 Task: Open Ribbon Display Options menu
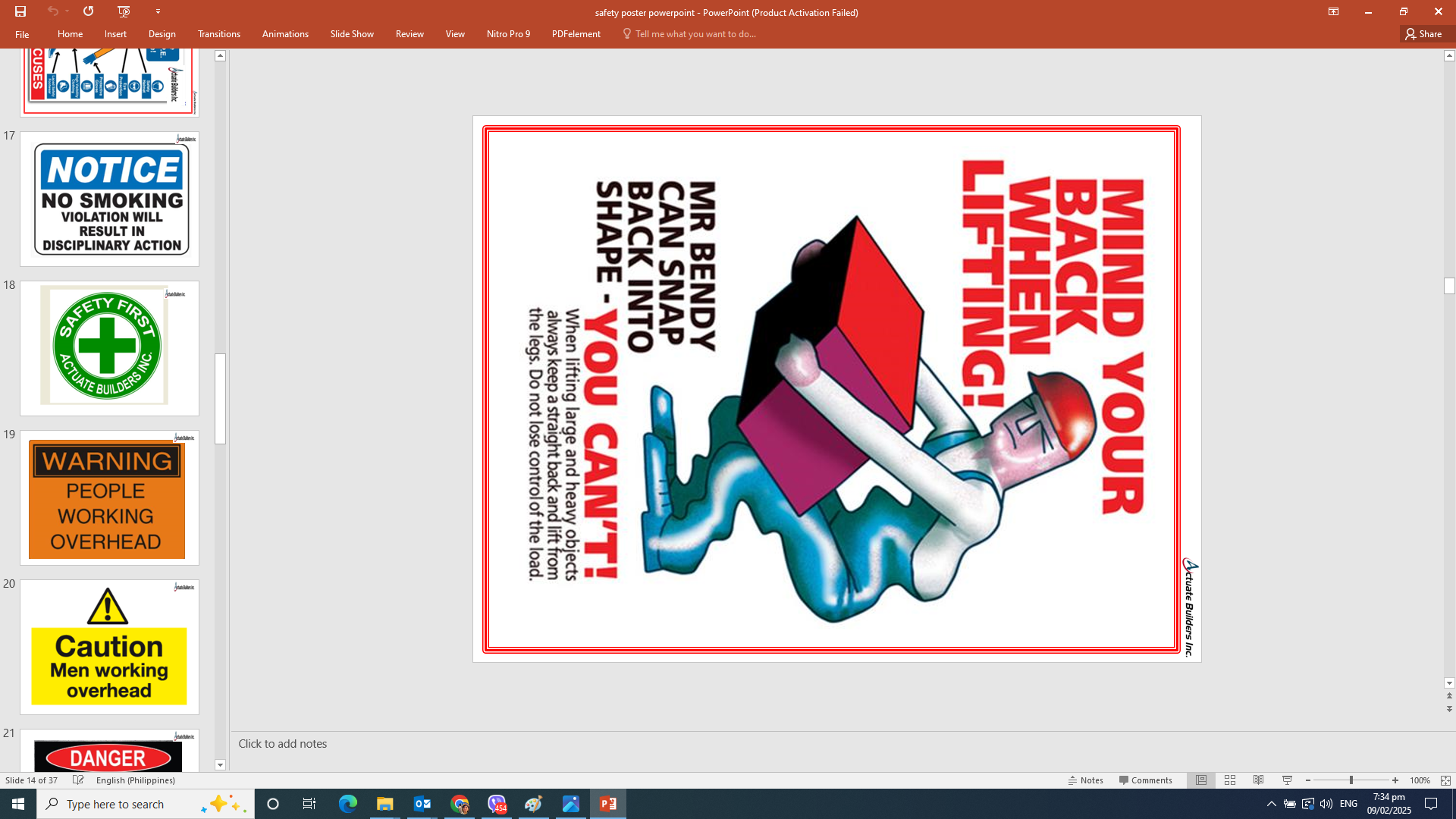click(x=1333, y=11)
